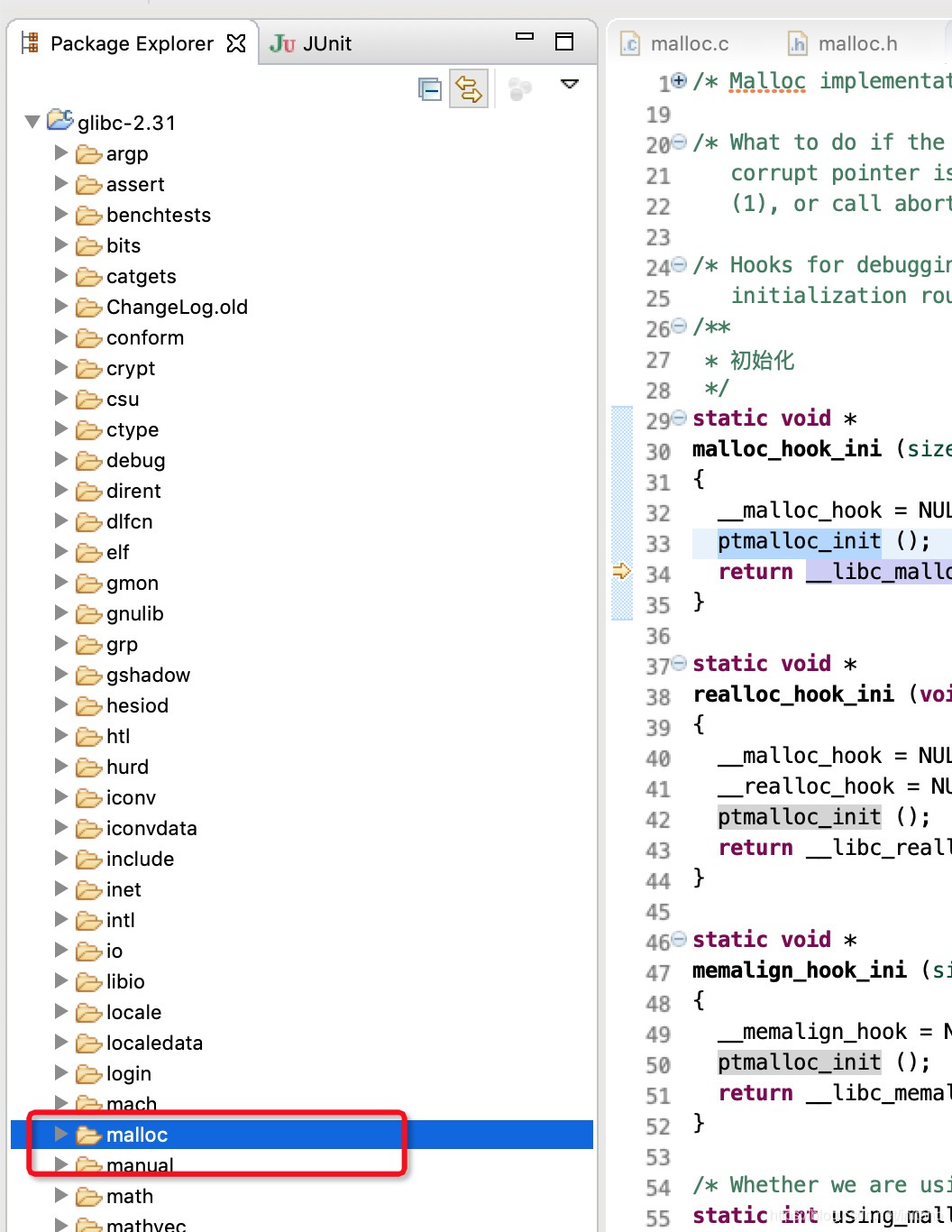Expand the ChangeLog.old folder
The image size is (952, 1232).
[61, 306]
